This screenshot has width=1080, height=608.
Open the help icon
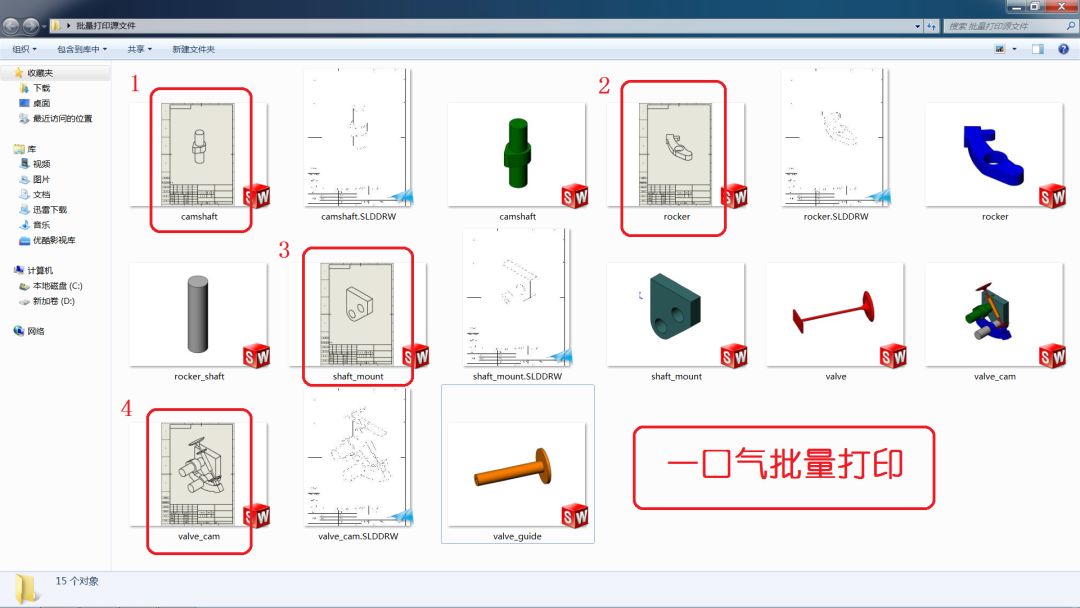(x=1063, y=49)
